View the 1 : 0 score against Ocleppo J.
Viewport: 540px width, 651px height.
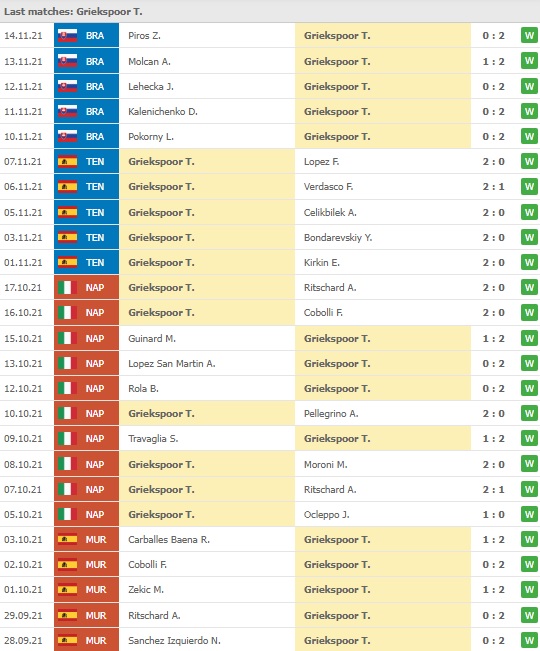[x=494, y=514]
